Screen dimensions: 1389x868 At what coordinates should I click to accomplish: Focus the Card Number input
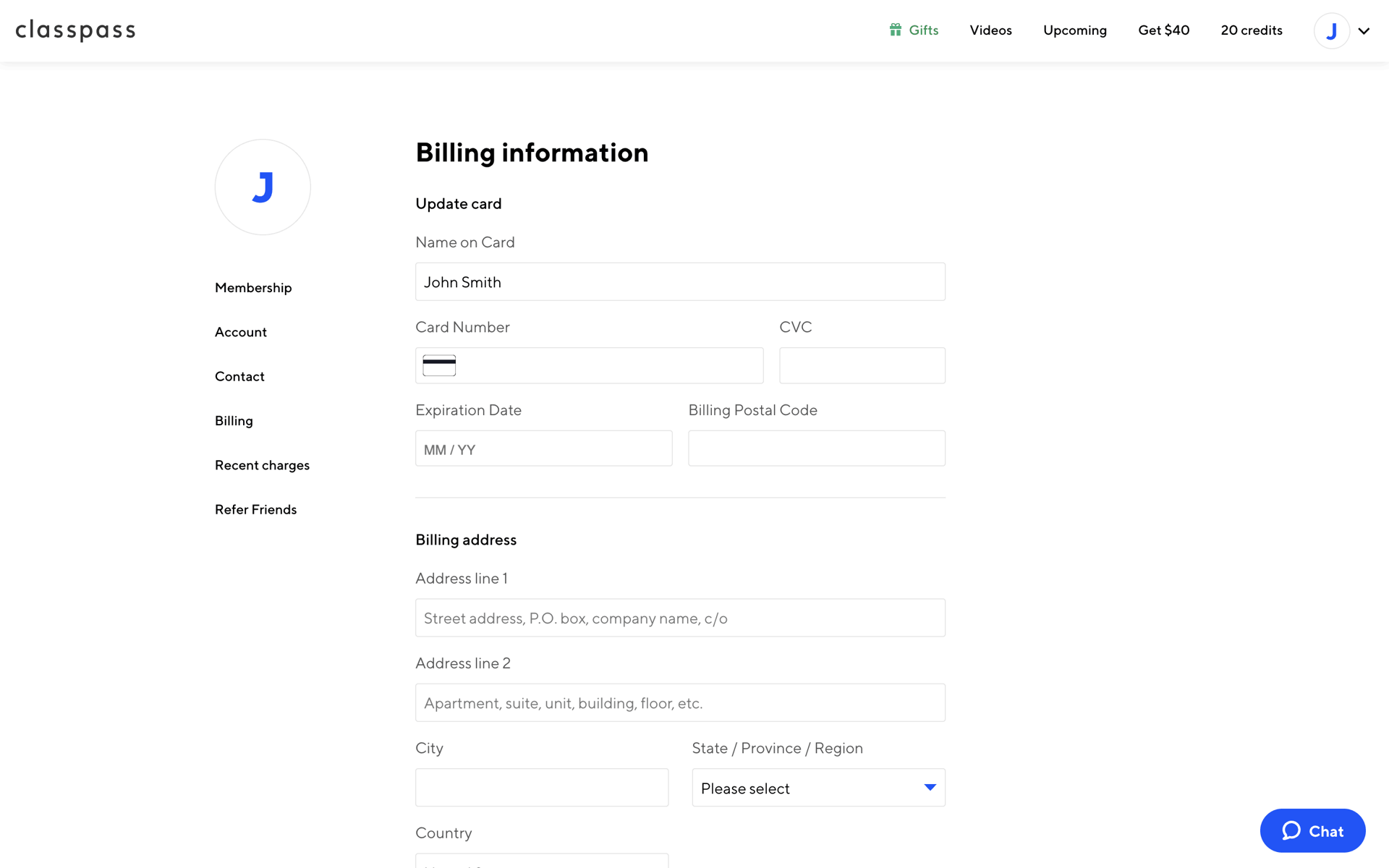tap(590, 365)
